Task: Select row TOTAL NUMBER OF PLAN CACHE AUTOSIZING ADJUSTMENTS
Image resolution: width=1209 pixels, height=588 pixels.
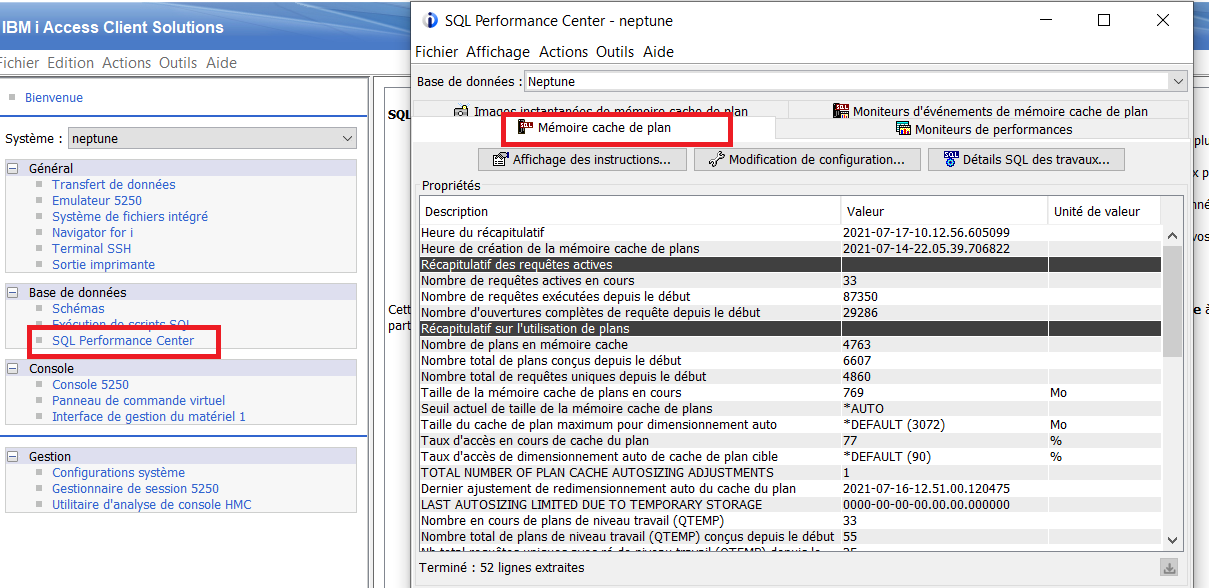Action: (790, 472)
